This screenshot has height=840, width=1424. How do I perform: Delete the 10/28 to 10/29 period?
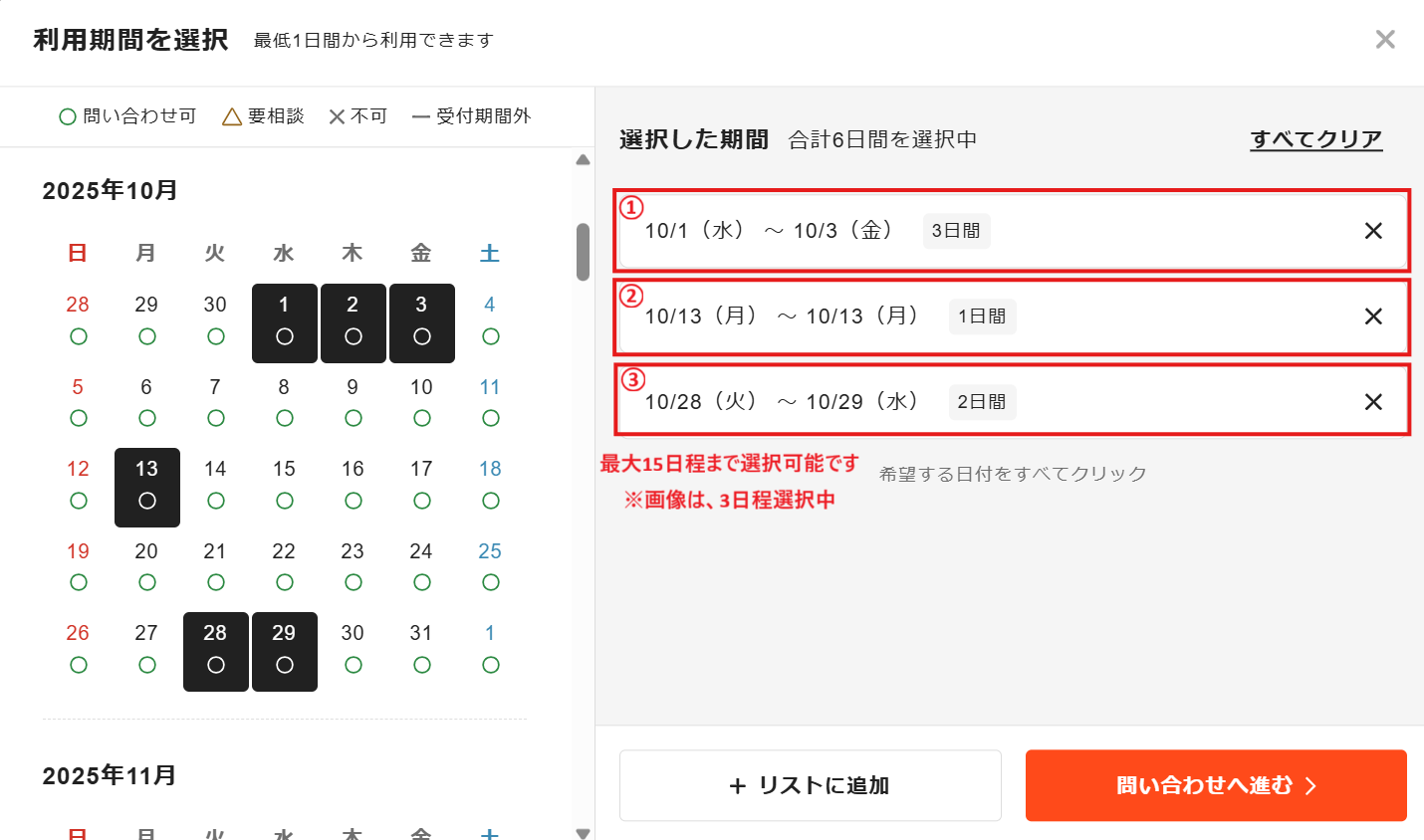tap(1373, 402)
